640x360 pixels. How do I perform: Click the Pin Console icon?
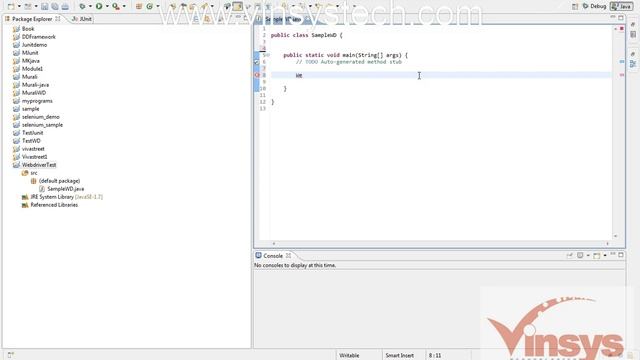pyautogui.click(x=570, y=256)
